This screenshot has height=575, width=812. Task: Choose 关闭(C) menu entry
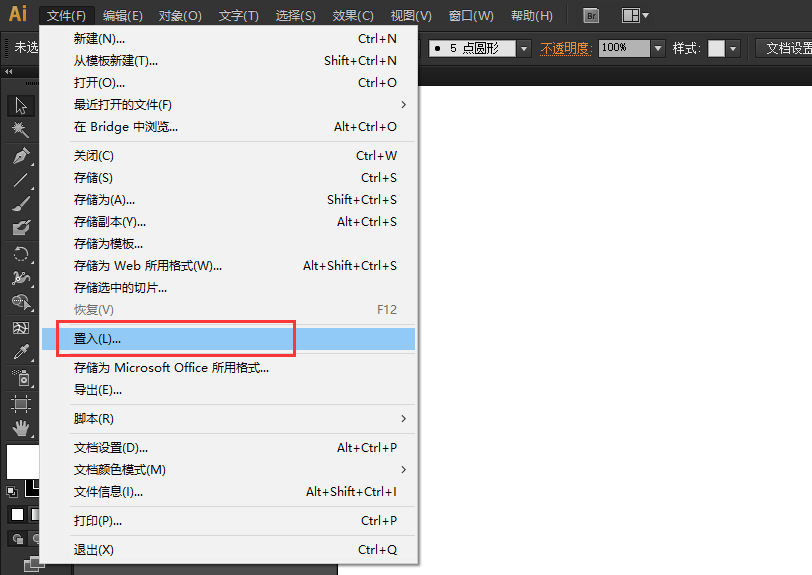tap(228, 156)
